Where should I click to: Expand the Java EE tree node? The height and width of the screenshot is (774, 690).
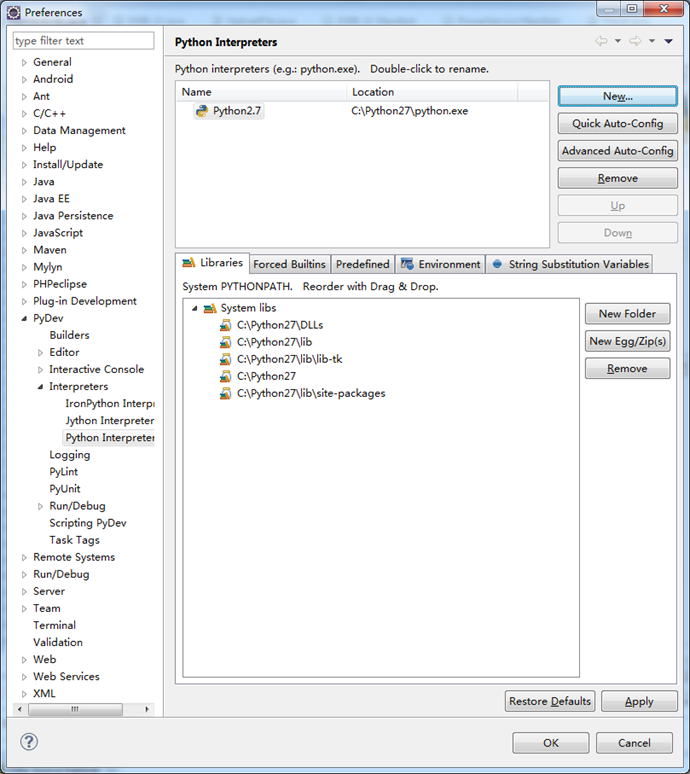point(24,199)
